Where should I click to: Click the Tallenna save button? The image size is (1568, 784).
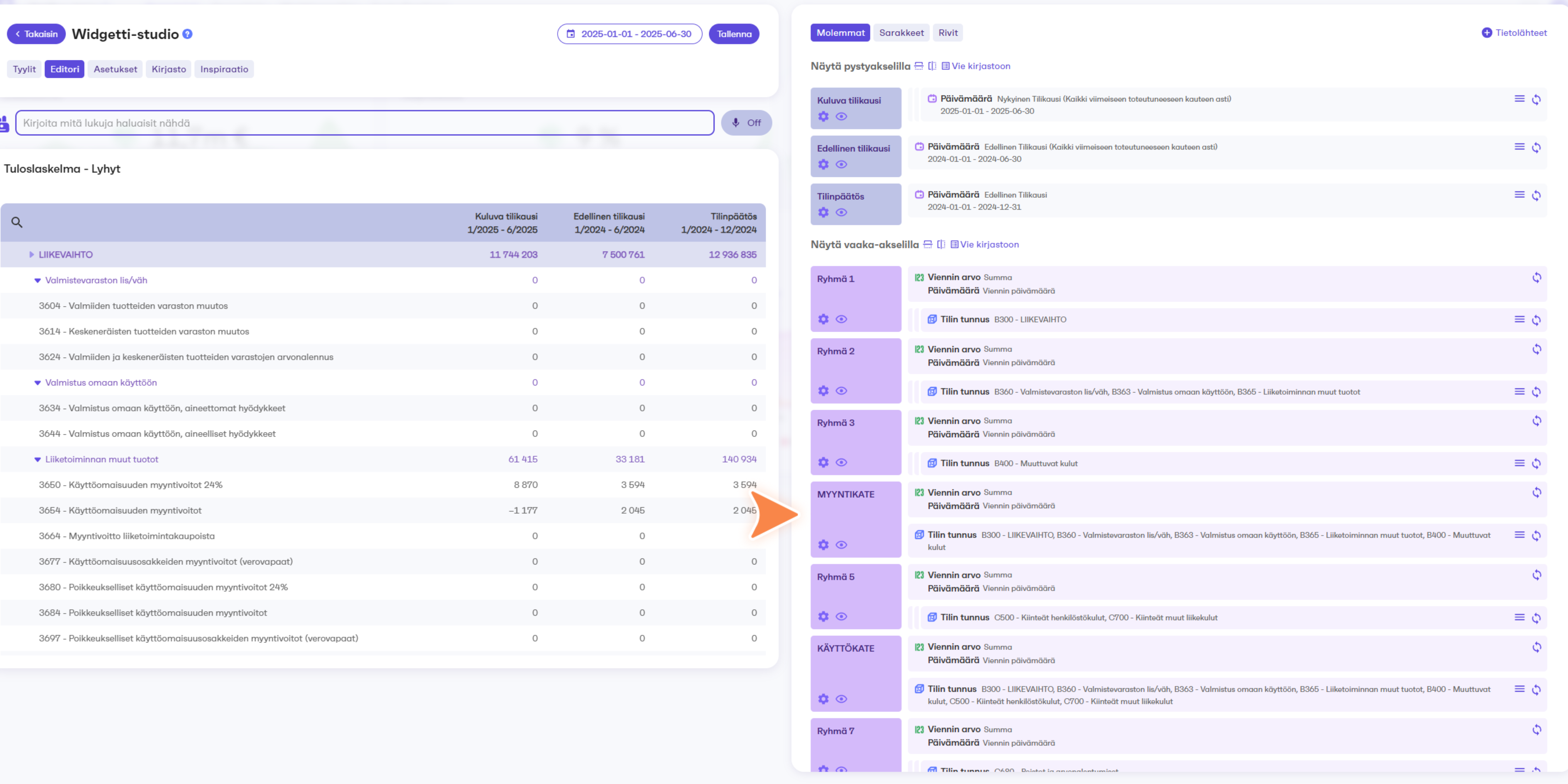734,34
